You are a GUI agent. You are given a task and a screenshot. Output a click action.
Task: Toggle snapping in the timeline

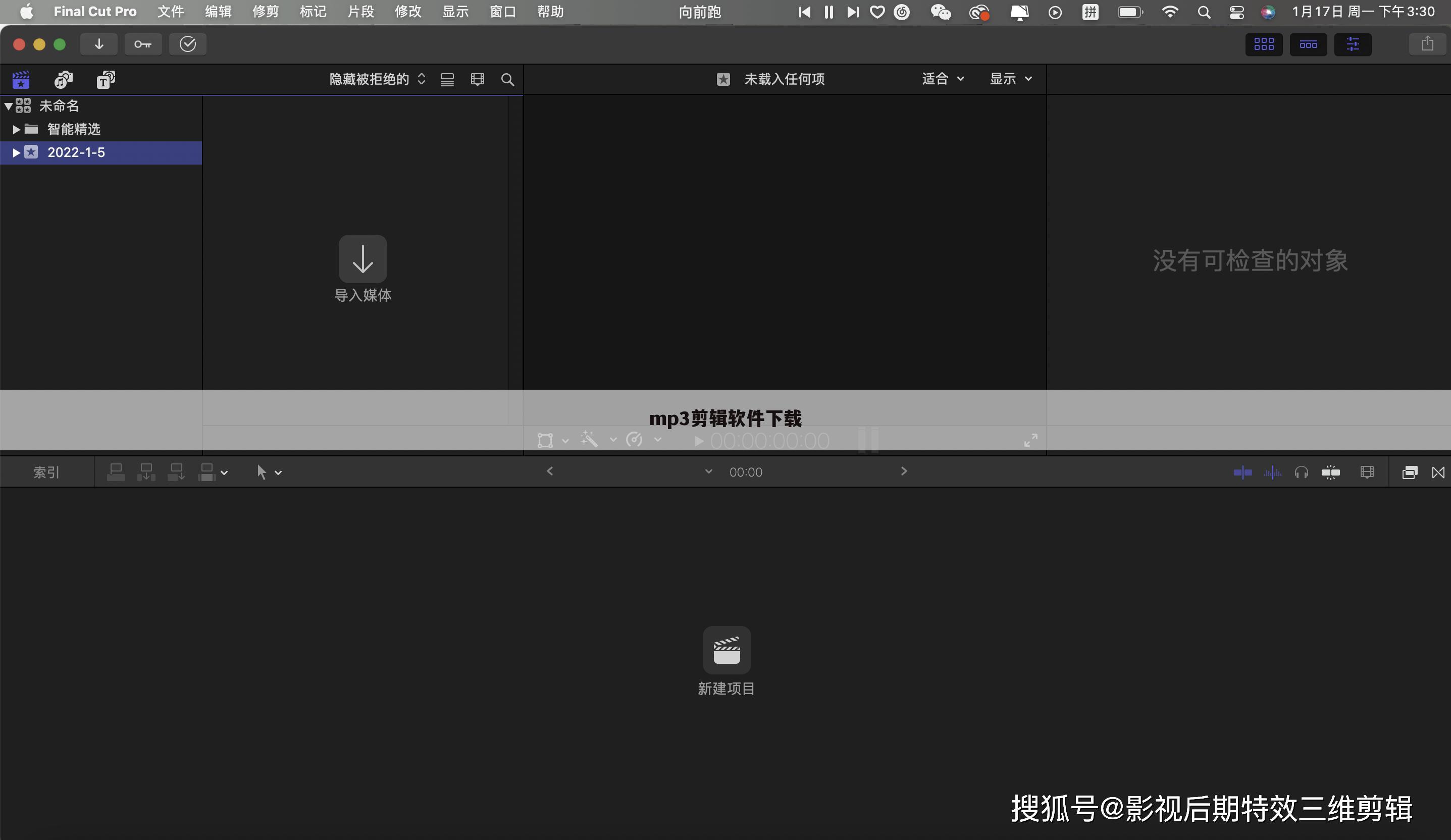(1331, 472)
